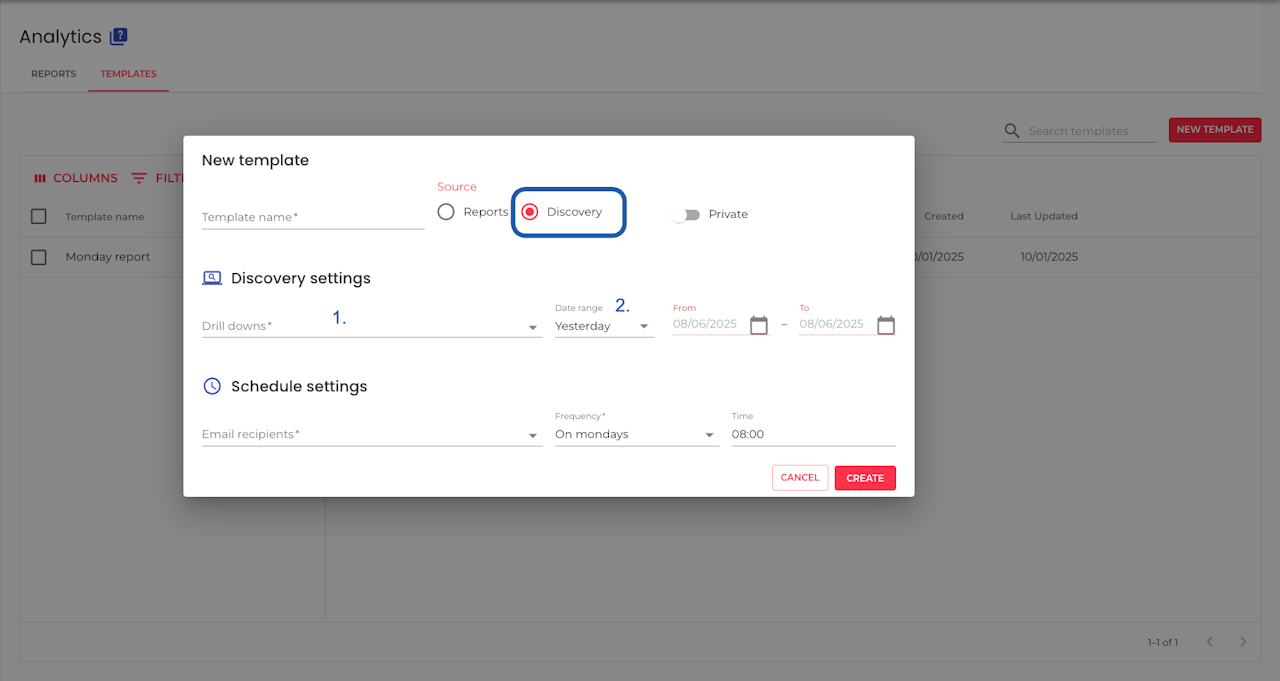1280x681 pixels.
Task: Click the Template name input field
Action: [x=313, y=217]
